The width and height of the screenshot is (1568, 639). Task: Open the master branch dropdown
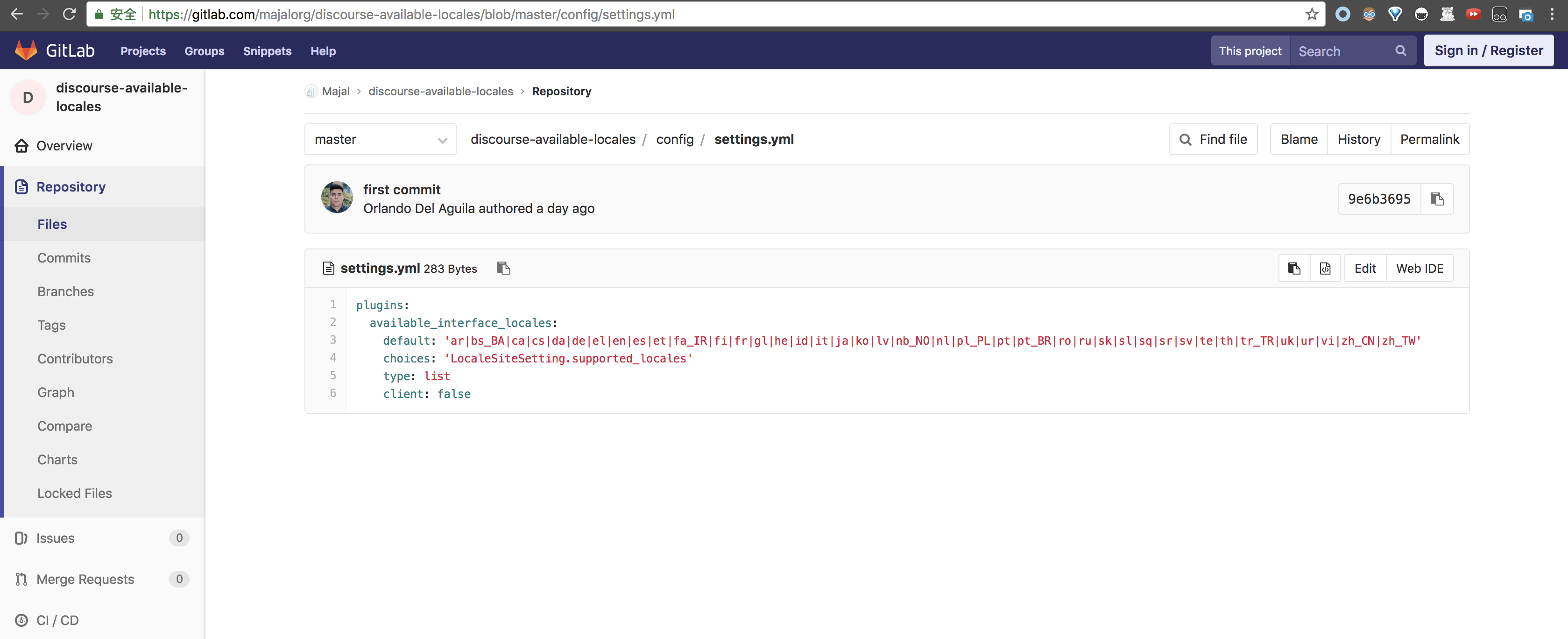pos(380,139)
